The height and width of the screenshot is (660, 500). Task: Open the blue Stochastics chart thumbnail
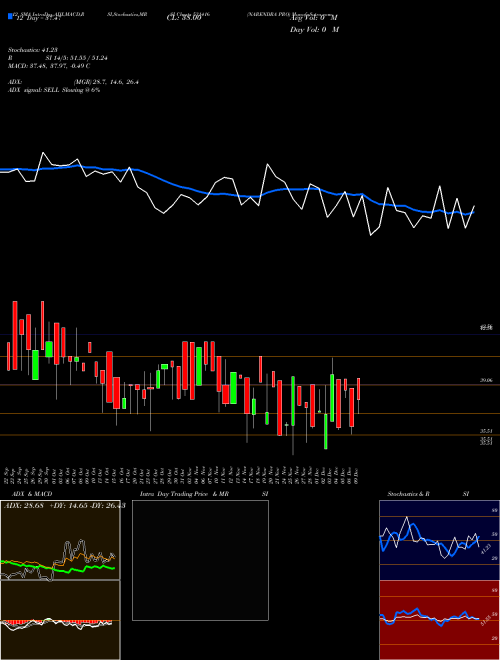click(x=439, y=540)
